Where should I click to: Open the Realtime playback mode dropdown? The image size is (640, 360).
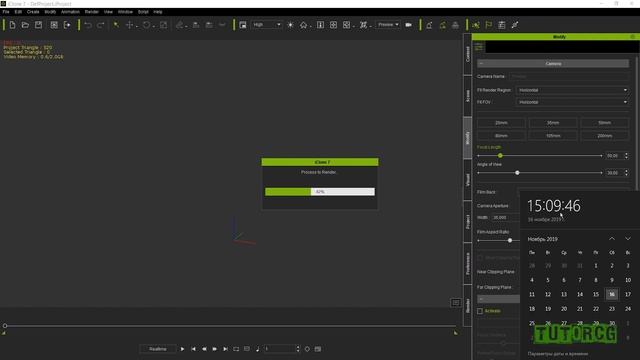click(158, 349)
